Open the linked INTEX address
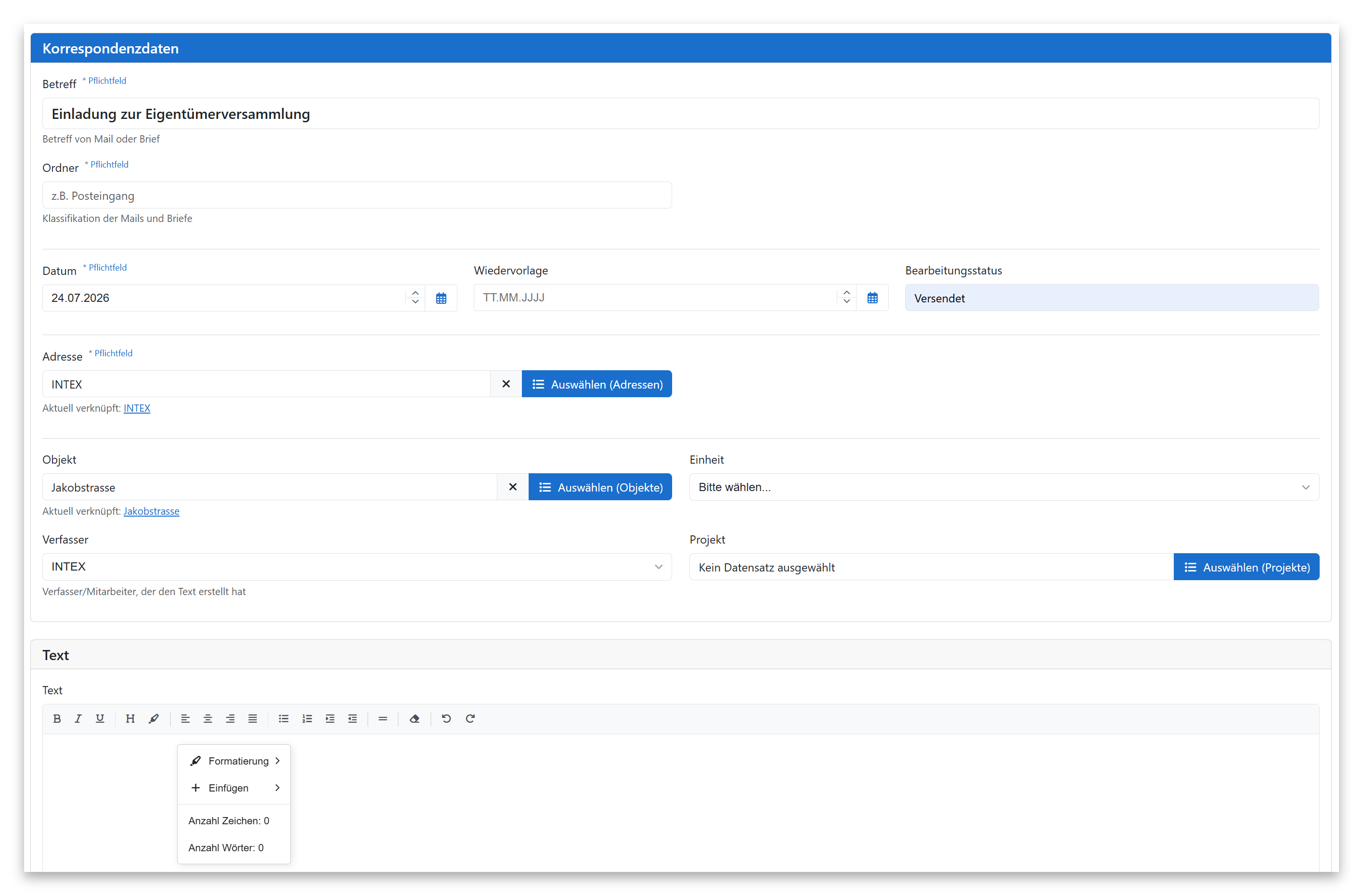The height and width of the screenshot is (896, 1363). [x=137, y=408]
